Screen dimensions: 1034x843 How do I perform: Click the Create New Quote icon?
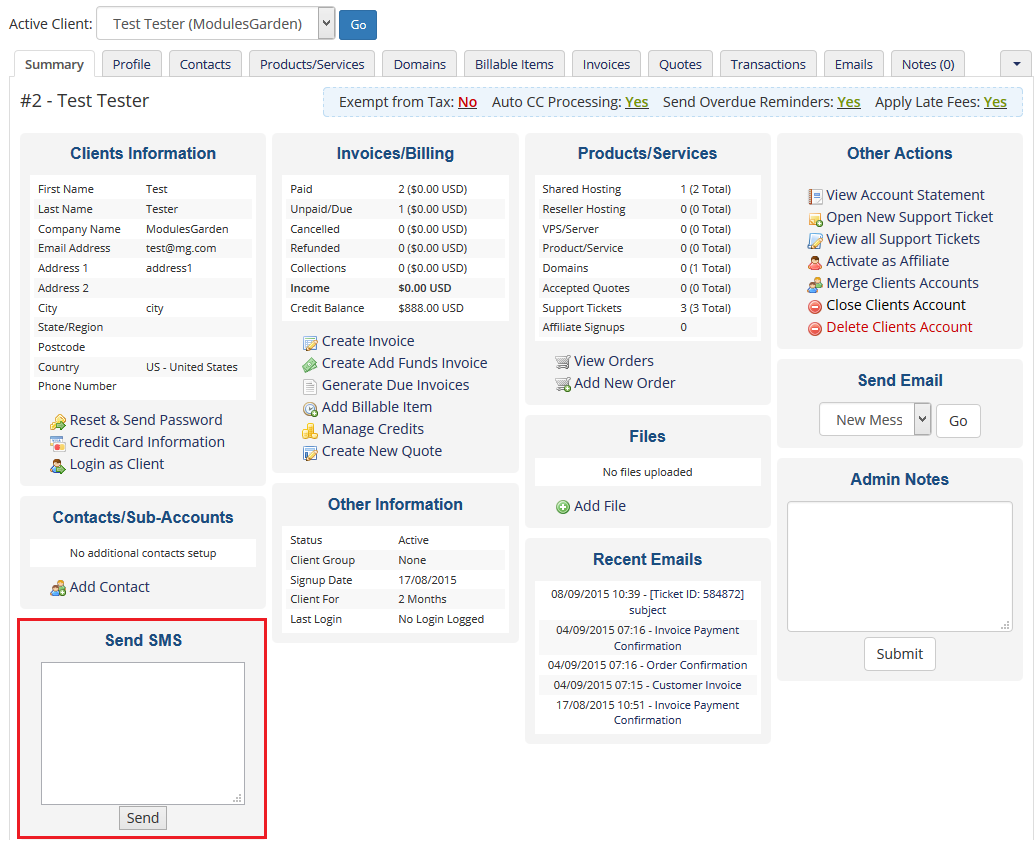tap(310, 453)
